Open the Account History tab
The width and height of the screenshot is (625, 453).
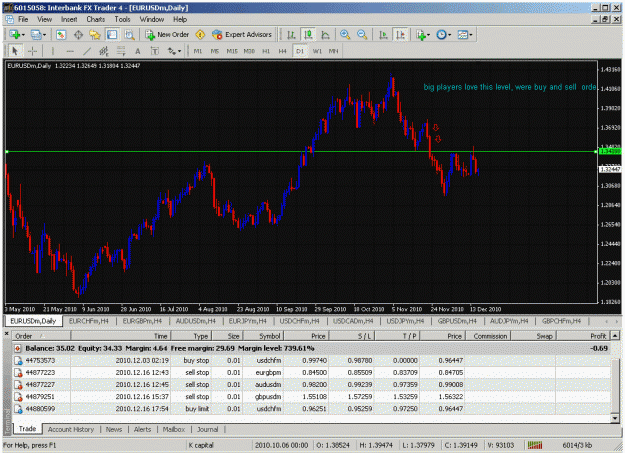click(x=71, y=429)
